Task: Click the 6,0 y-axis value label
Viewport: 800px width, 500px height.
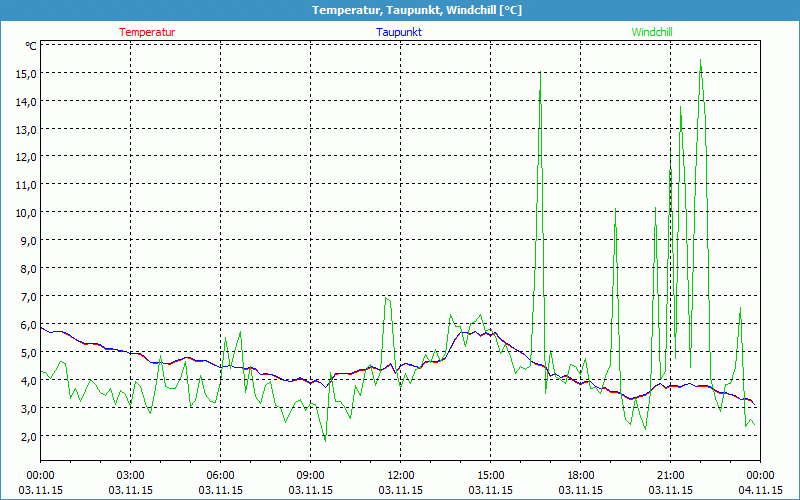Action: click(x=24, y=324)
